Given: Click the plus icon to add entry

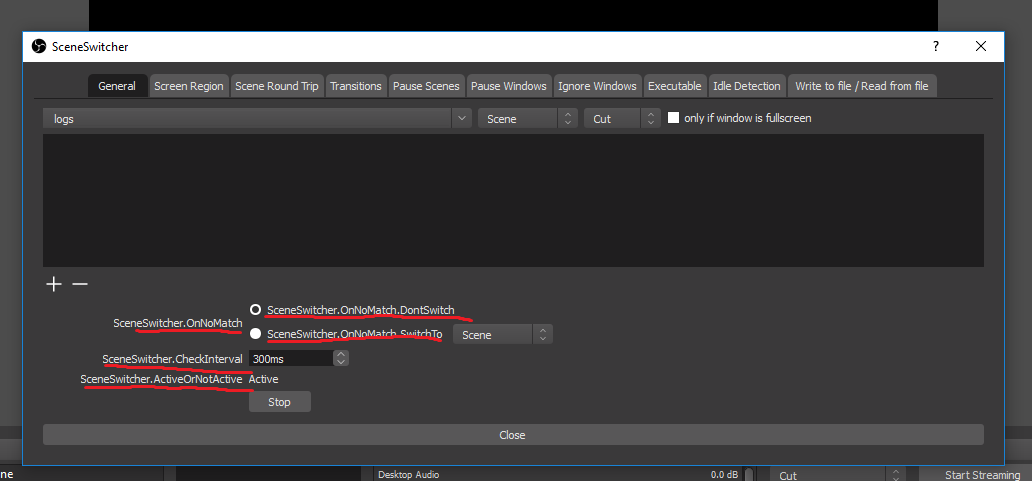Looking at the screenshot, I should [53, 284].
